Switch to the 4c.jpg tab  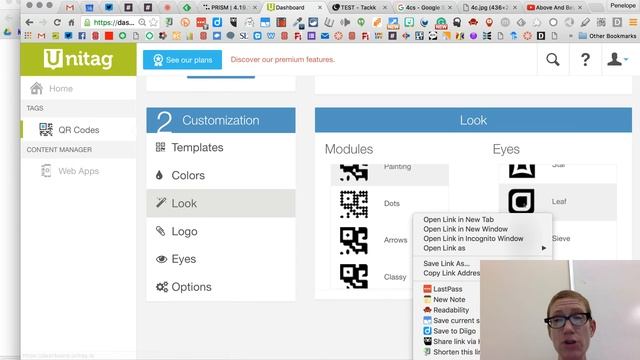(489, 7)
